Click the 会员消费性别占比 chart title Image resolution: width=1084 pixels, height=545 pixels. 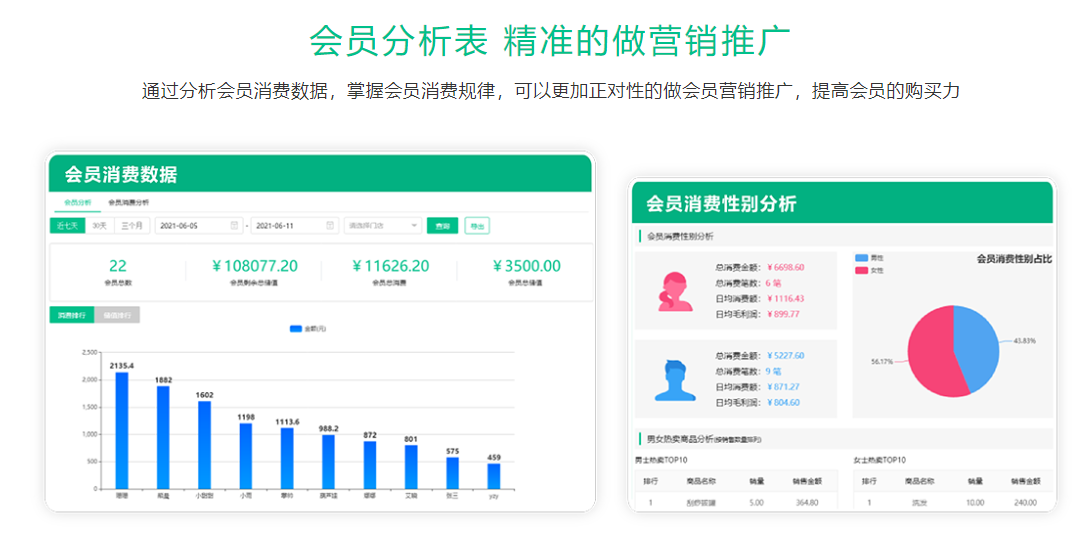(1013, 259)
